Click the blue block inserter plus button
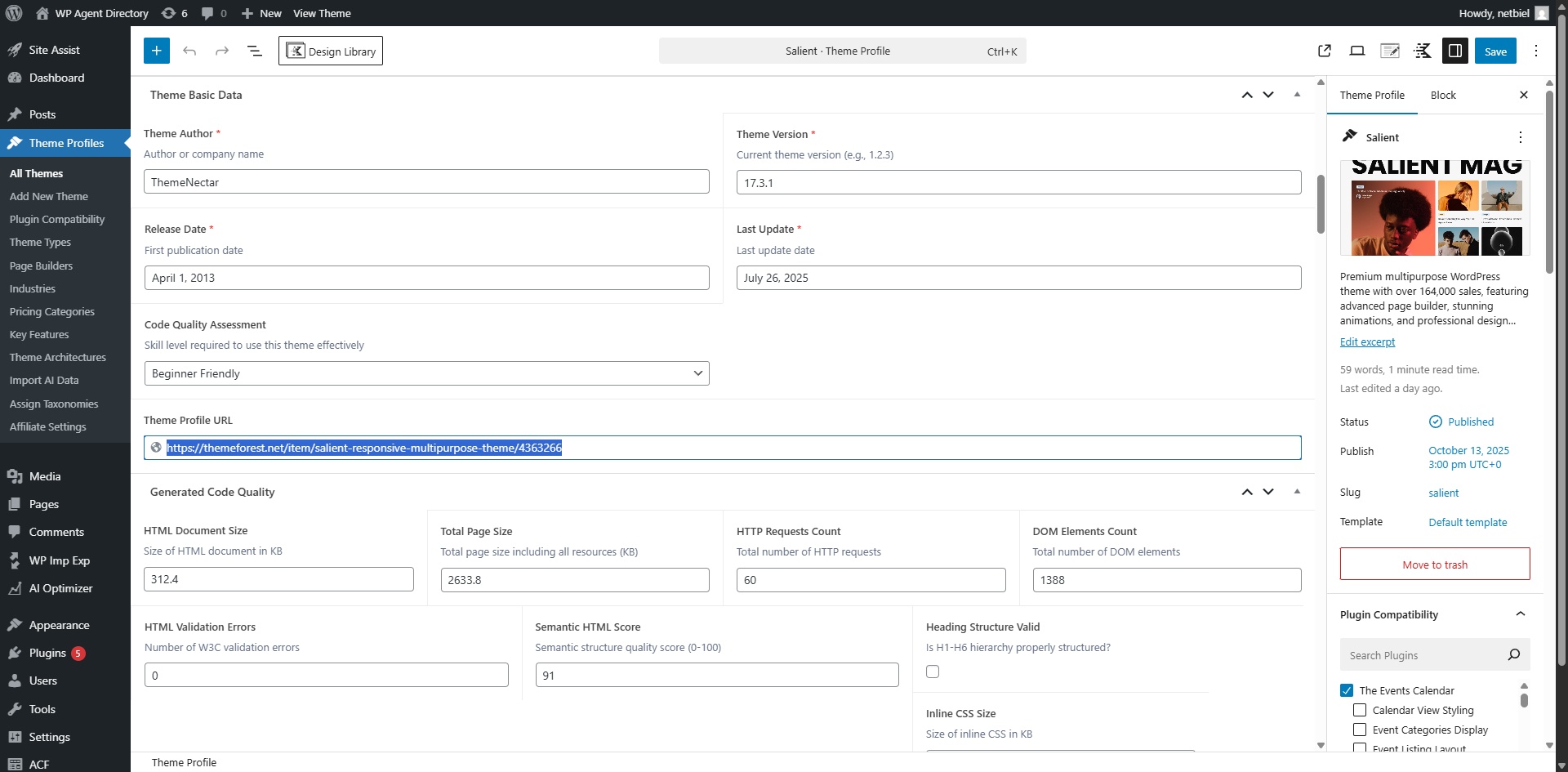Screen dimensions: 1568x772 (x=157, y=51)
